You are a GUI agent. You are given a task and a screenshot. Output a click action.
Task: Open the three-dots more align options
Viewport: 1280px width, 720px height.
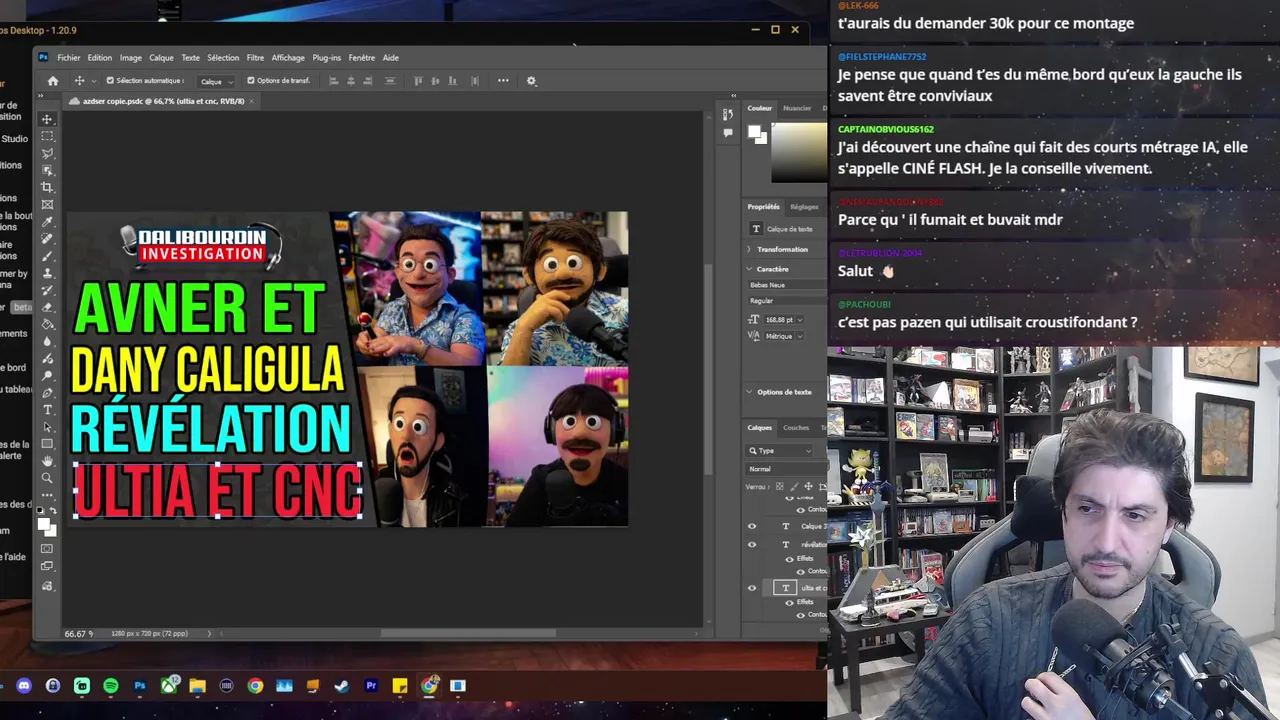click(503, 81)
